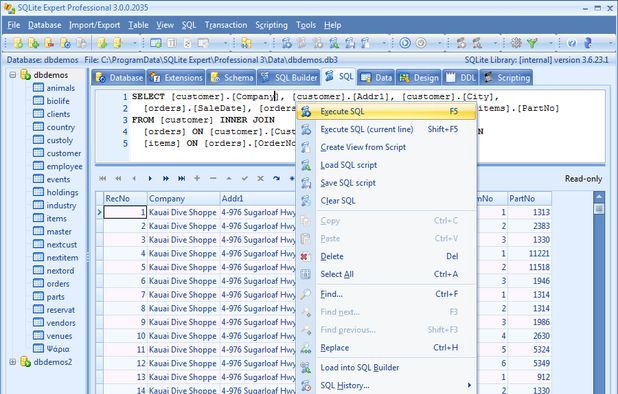Image resolution: width=618 pixels, height=394 pixels.
Task: Select Clear SQL in the context menu
Action: tap(386, 201)
